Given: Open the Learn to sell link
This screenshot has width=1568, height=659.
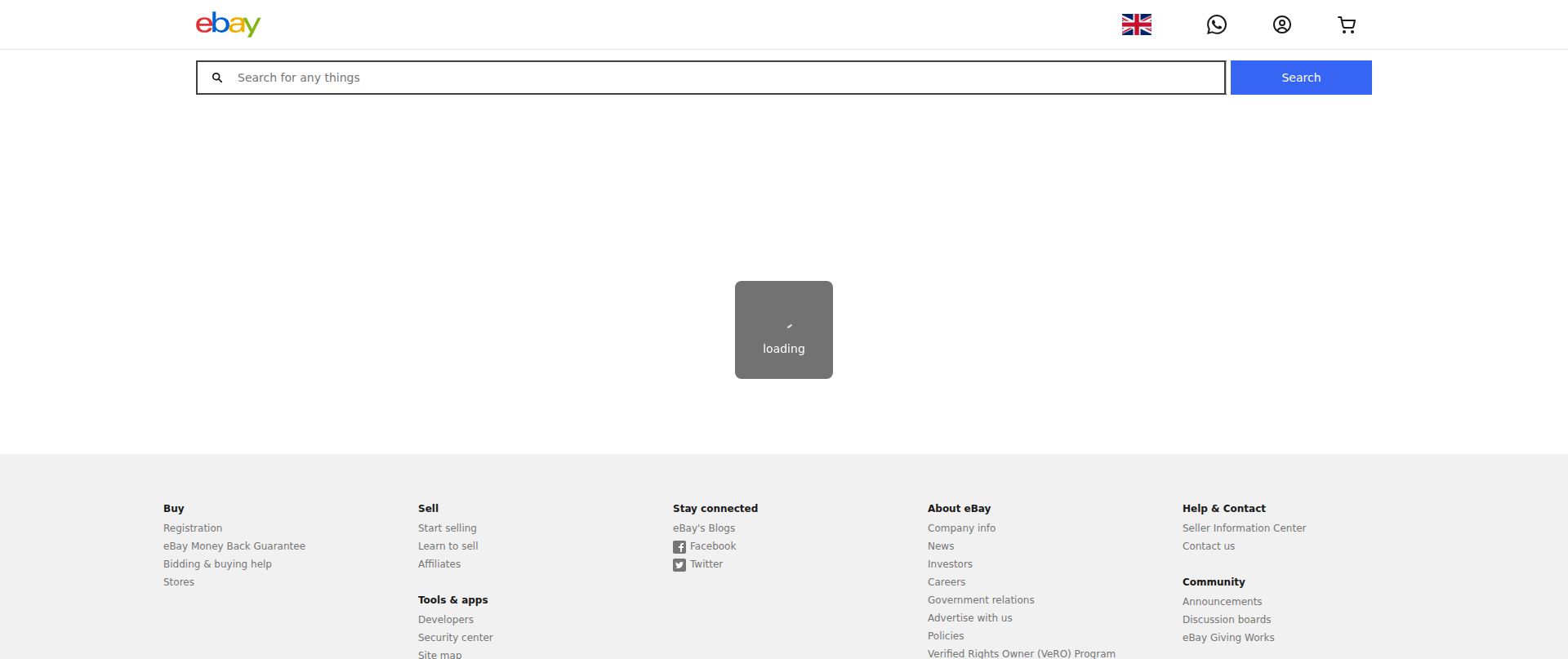Looking at the screenshot, I should pos(448,546).
